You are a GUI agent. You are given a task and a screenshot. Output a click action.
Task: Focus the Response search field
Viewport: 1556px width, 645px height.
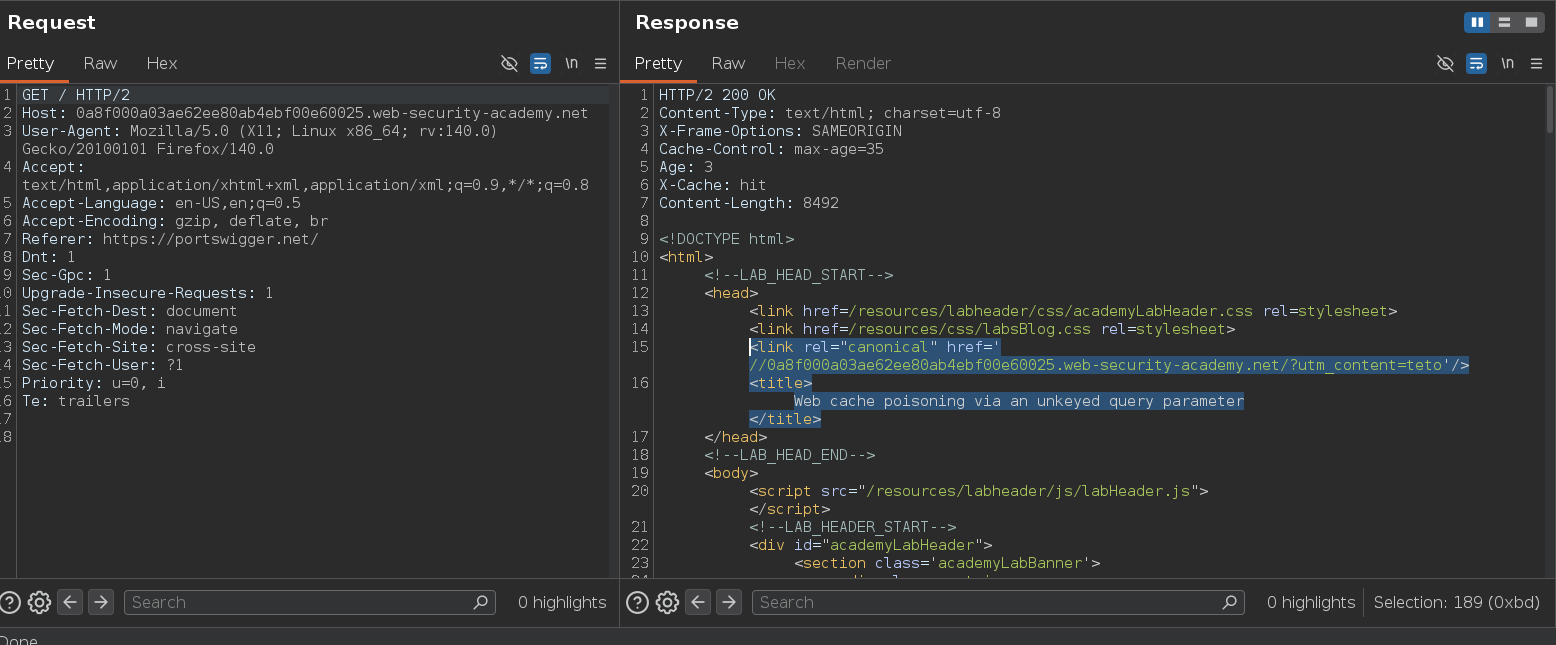998,602
